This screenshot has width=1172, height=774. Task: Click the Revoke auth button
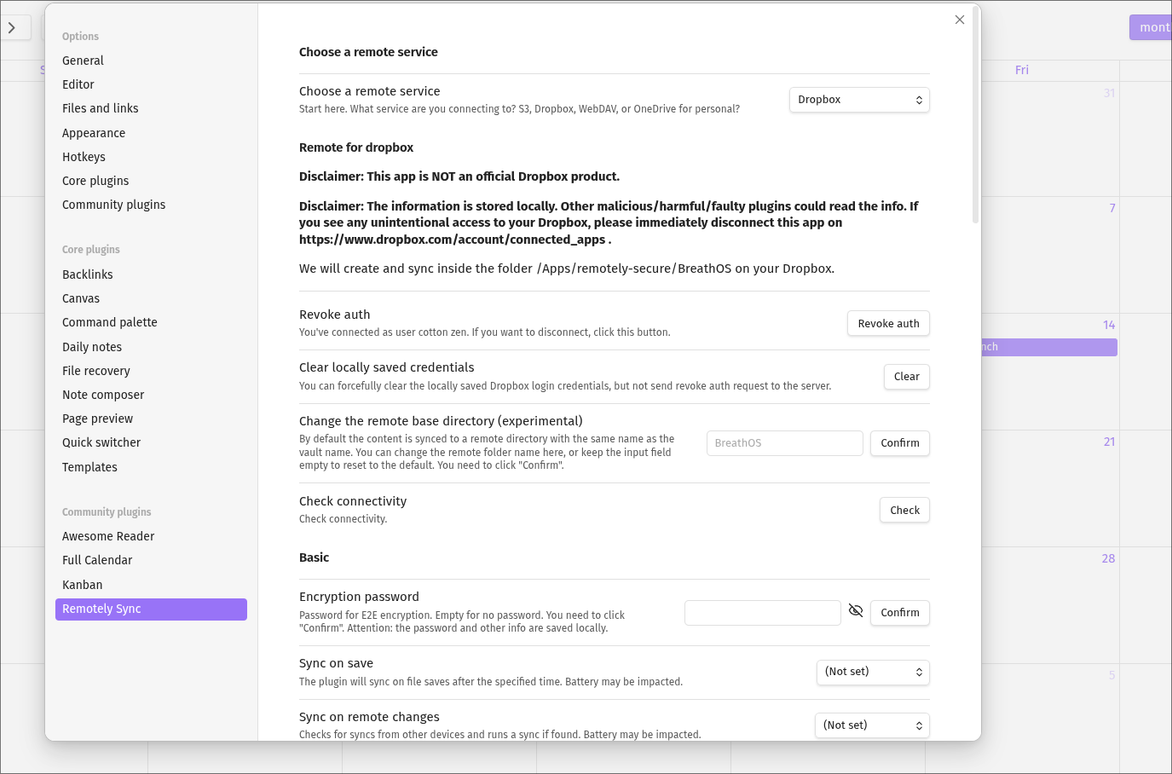click(888, 323)
